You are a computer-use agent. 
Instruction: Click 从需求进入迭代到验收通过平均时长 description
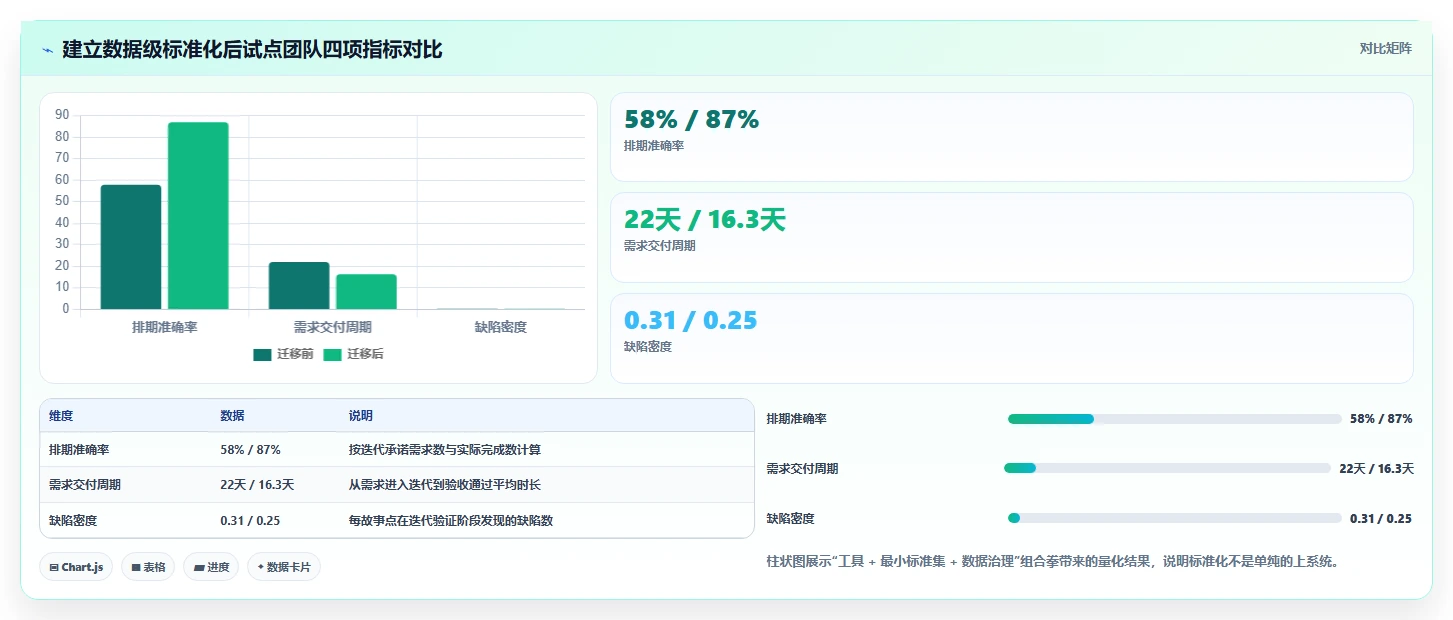point(445,485)
